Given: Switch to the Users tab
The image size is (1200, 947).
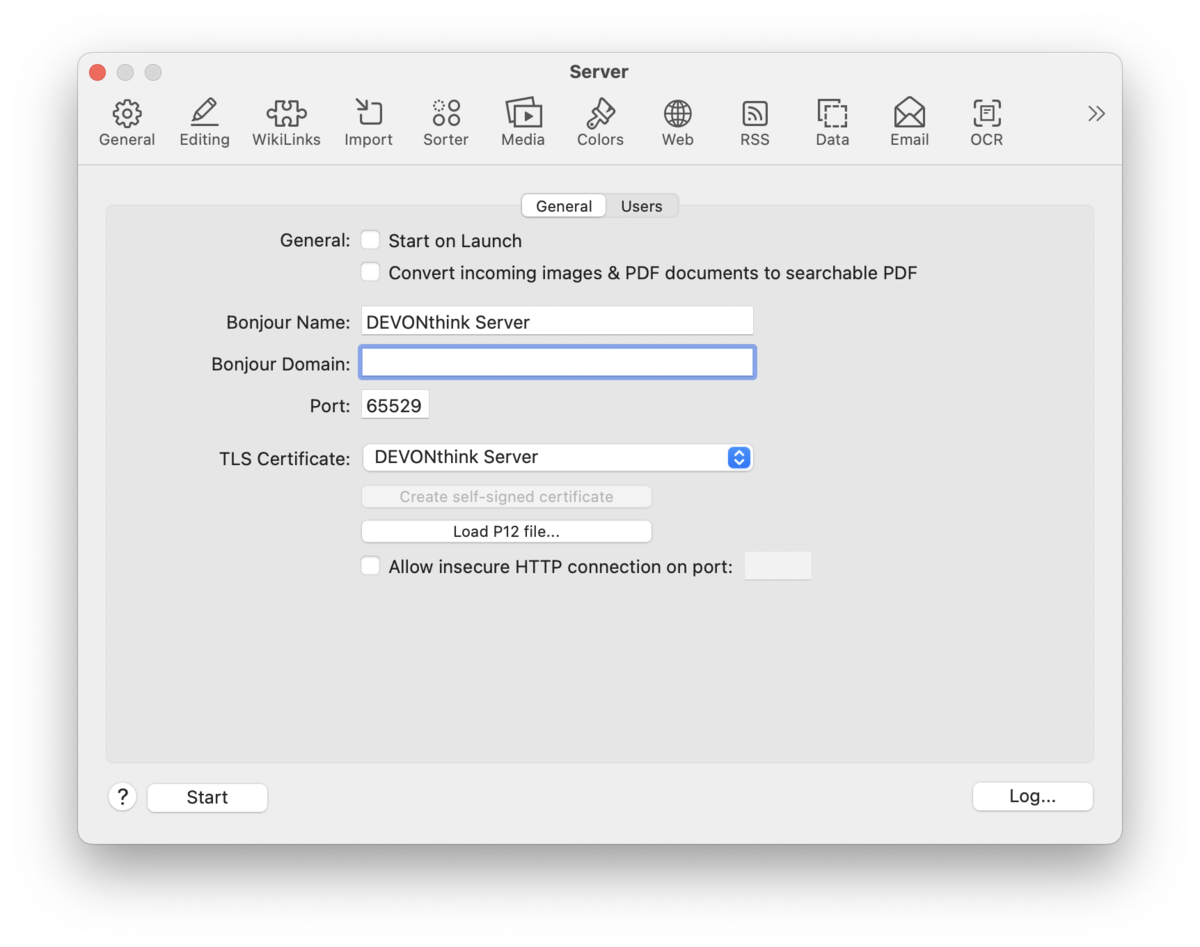Looking at the screenshot, I should [641, 206].
